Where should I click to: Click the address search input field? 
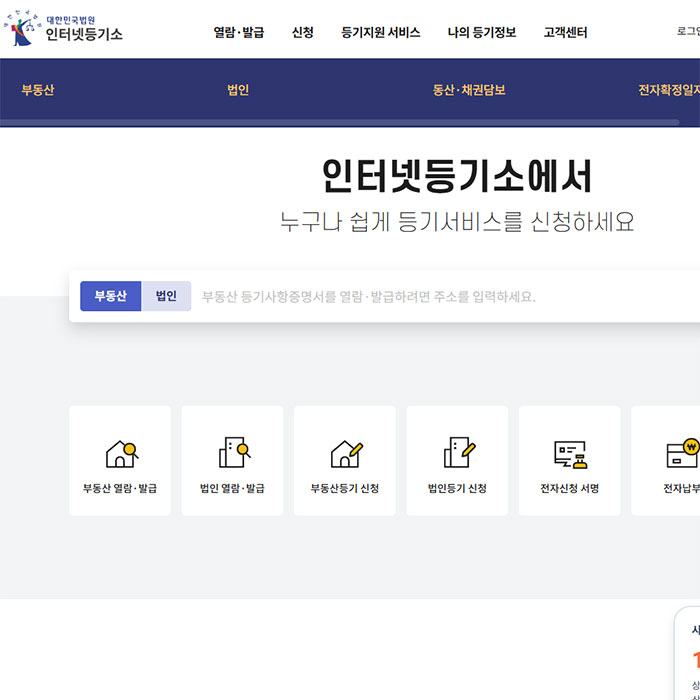click(x=446, y=296)
